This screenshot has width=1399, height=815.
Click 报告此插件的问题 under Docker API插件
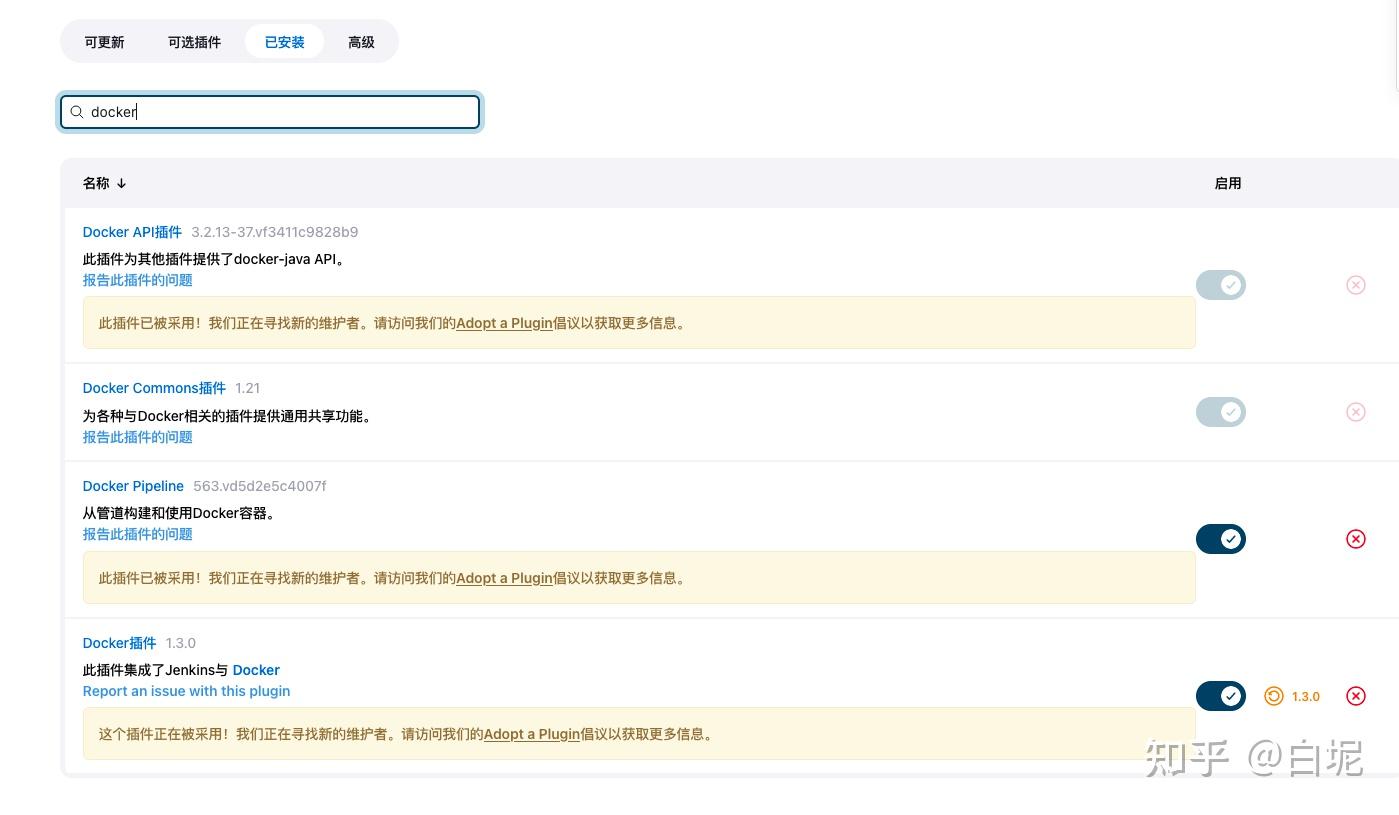pyautogui.click(x=137, y=280)
